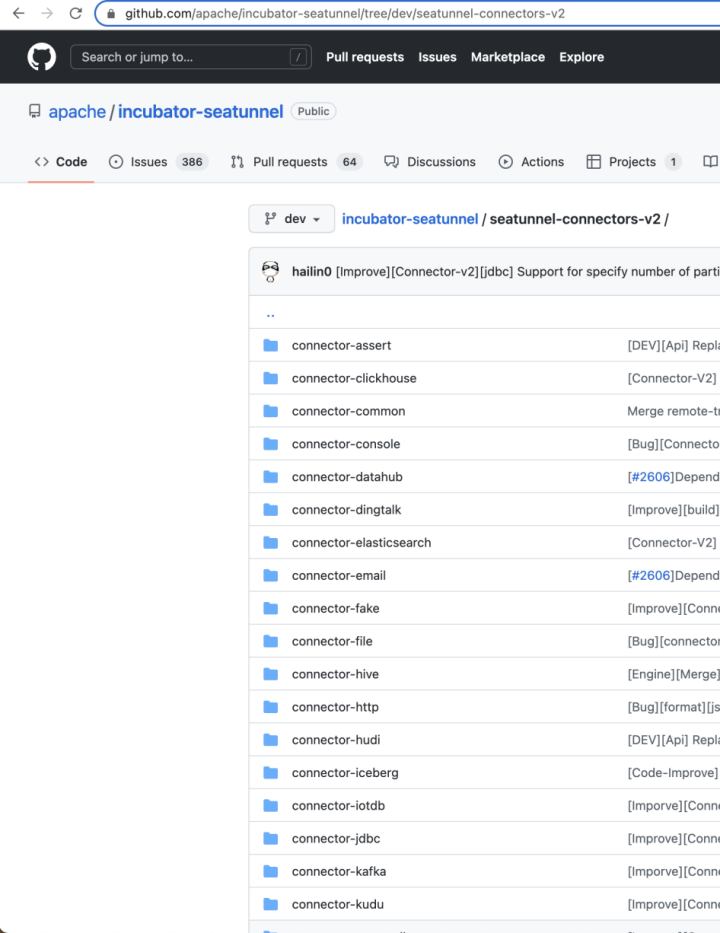Select Marketplace in the top navigation
Screen dimensions: 720x933
click(508, 57)
